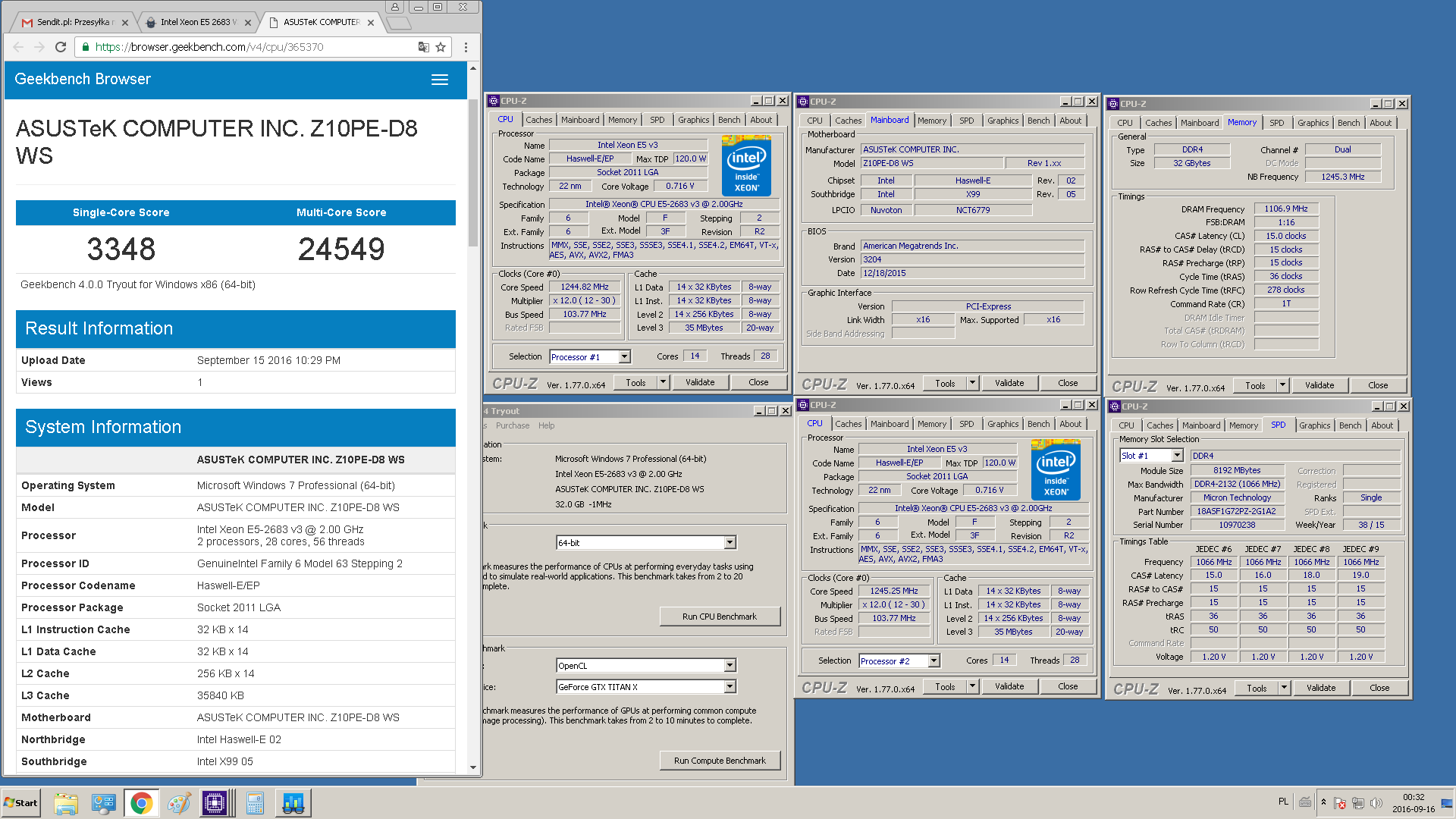The width and height of the screenshot is (1456, 819).
Task: Click the Intel Xeon logo in top-left CPU-Z
Action: tap(746, 166)
